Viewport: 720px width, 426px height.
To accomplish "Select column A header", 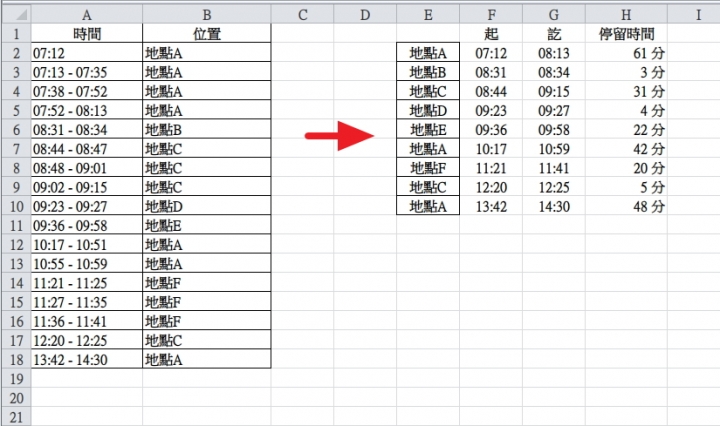I will (x=87, y=14).
